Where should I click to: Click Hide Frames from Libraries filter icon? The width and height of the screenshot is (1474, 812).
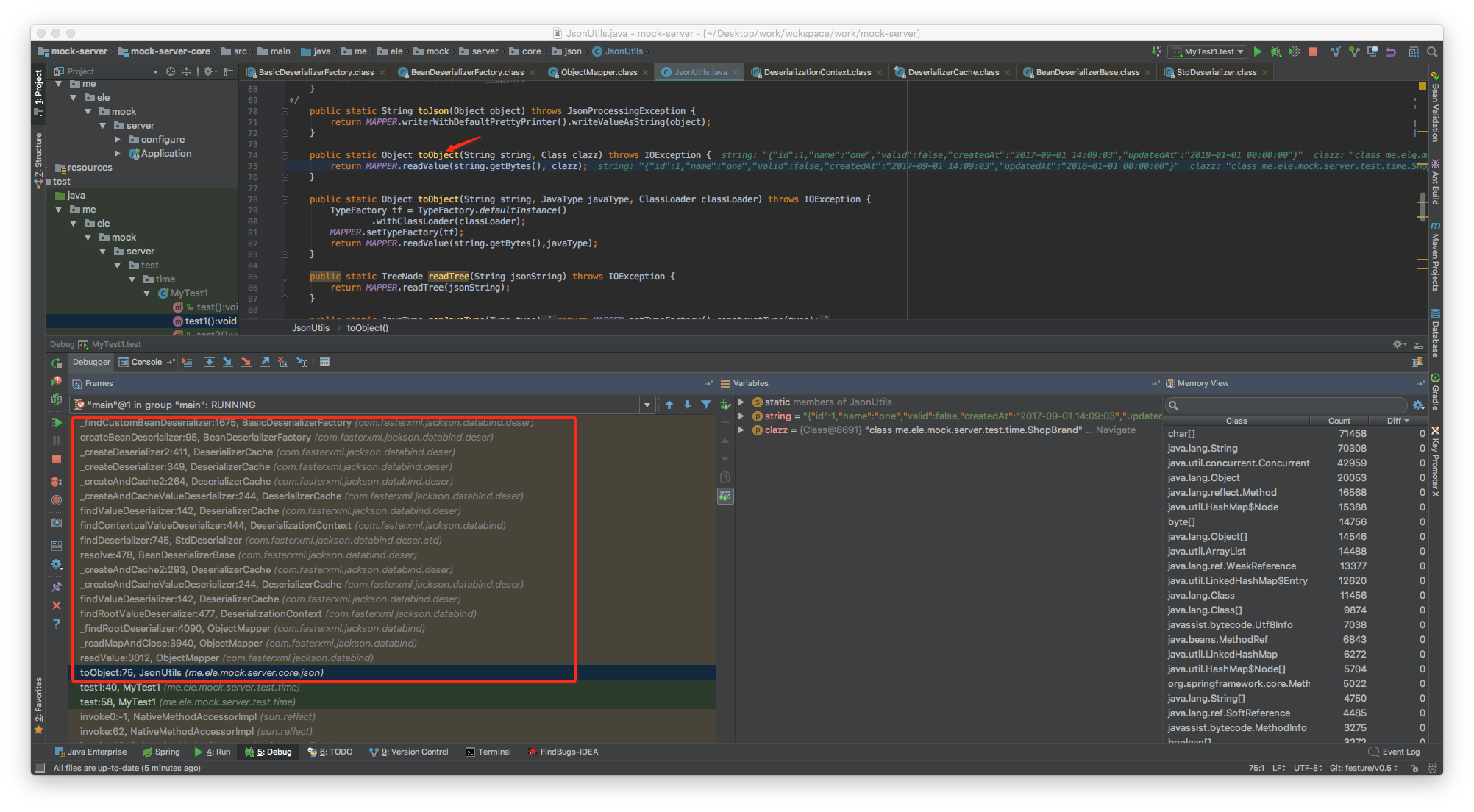(x=705, y=405)
